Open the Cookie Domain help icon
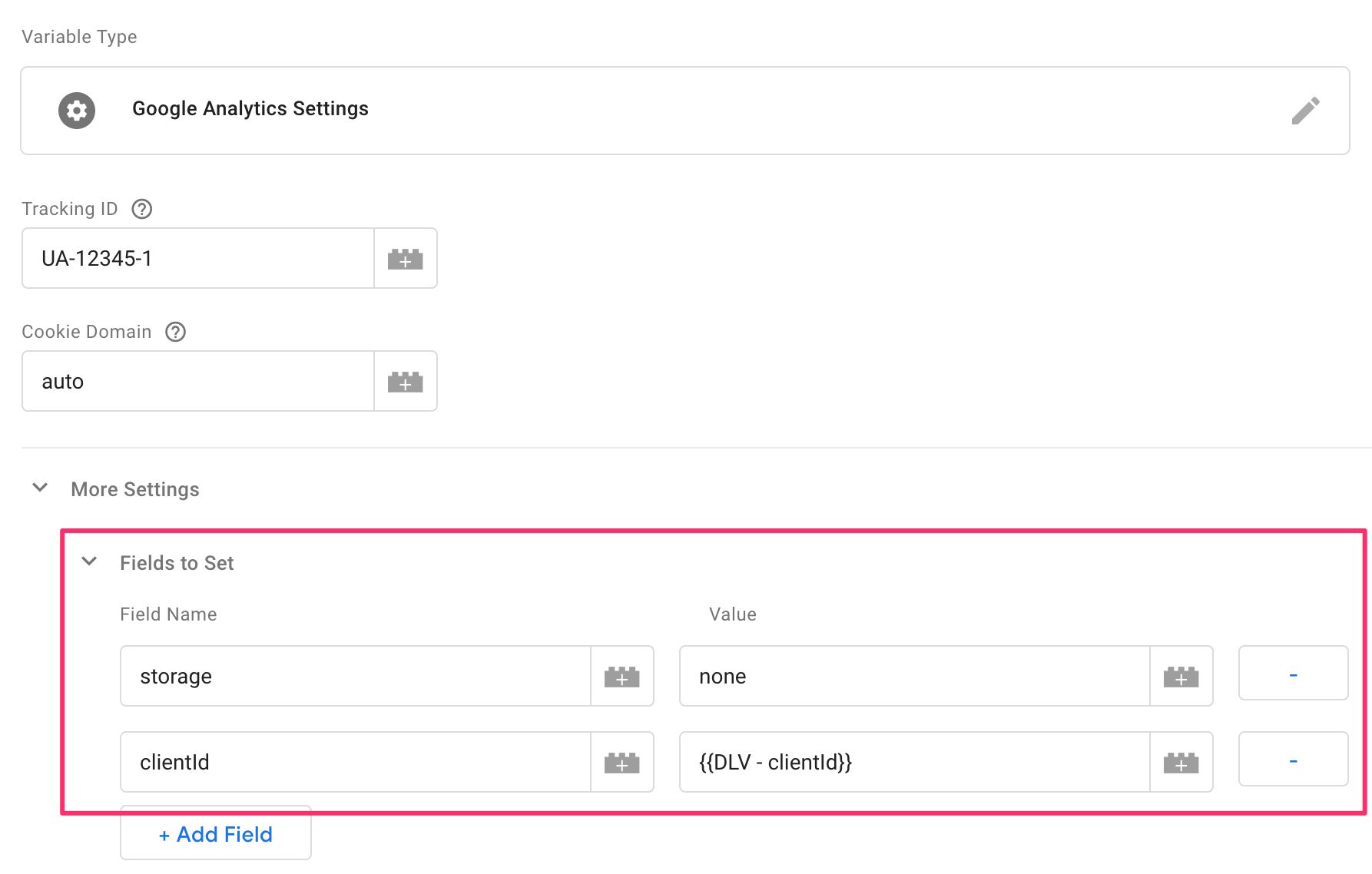Viewport: 1372px width, 874px height. pos(176,332)
